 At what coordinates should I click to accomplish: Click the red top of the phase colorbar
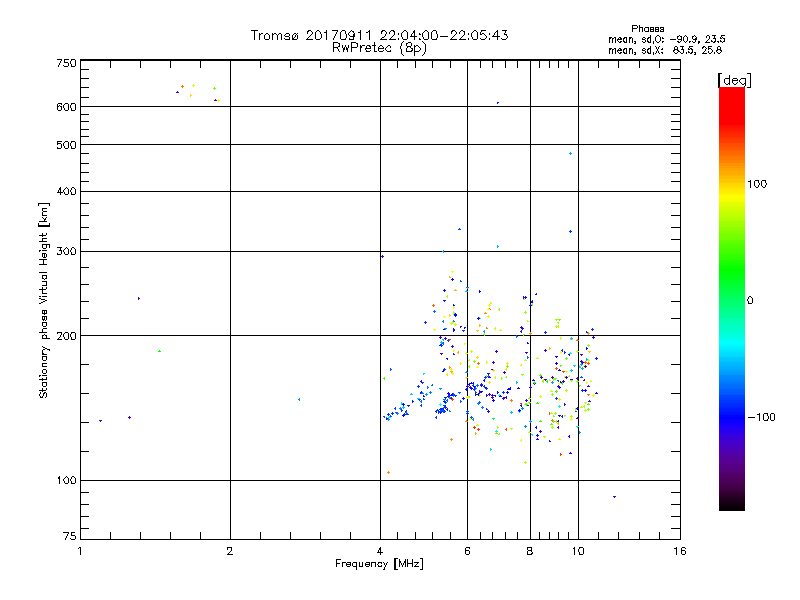(731, 94)
